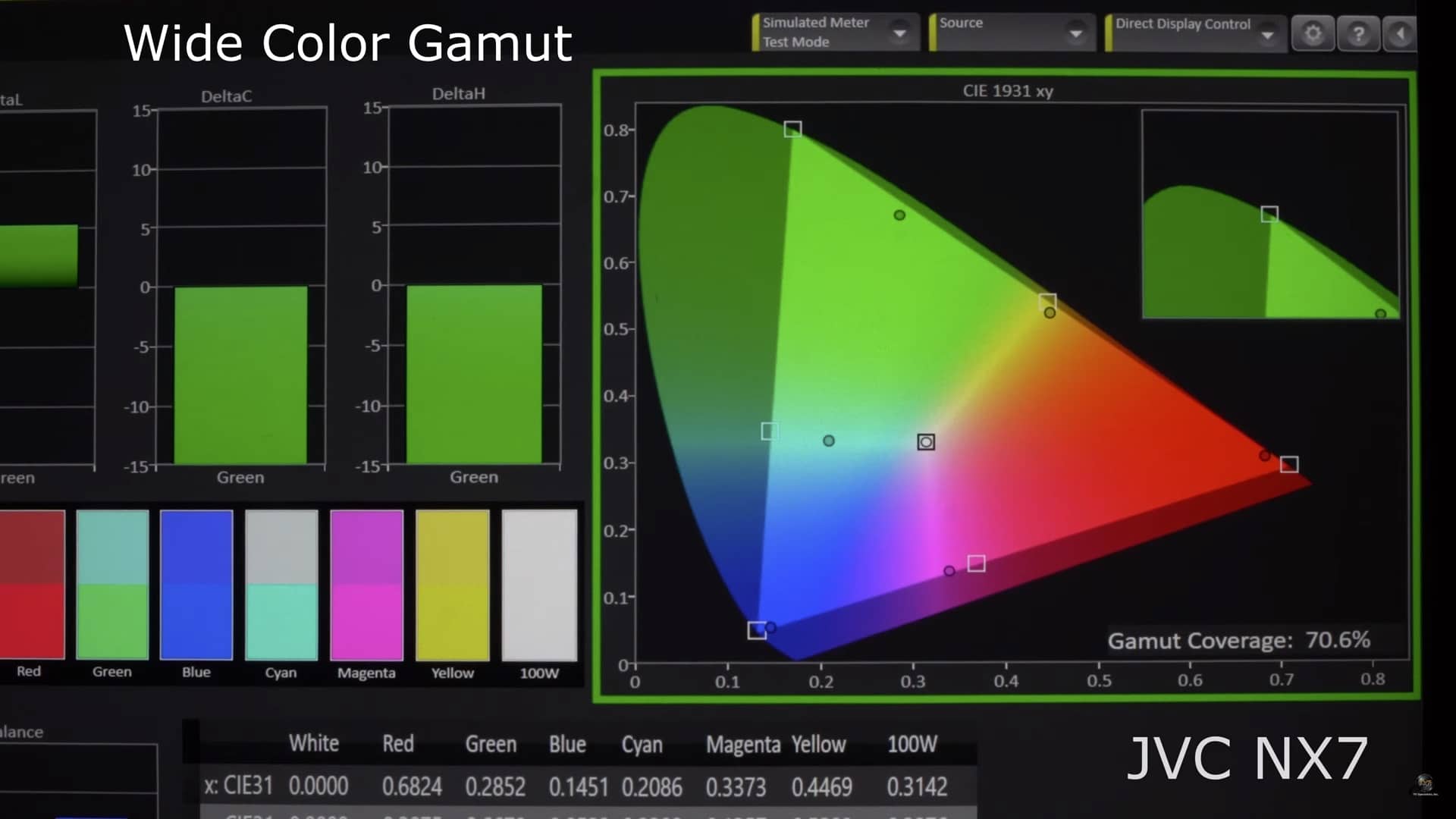Select the Yellow color swatch
Screen dimensions: 1456x819
453,585
